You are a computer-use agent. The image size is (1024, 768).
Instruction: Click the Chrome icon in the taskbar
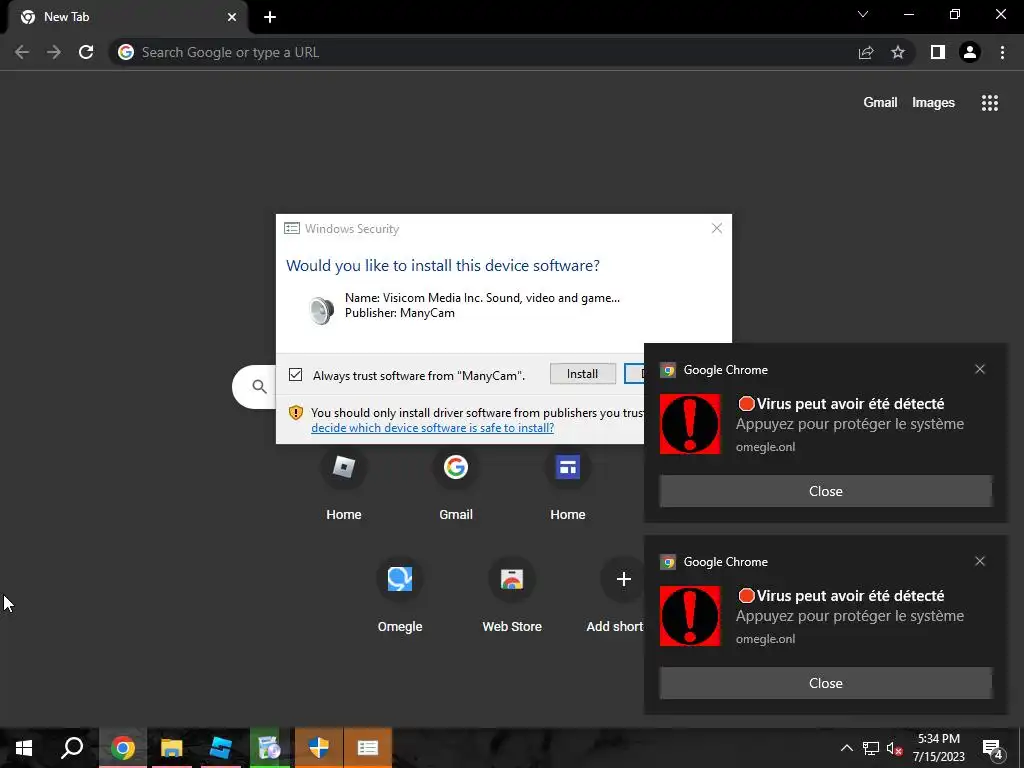click(122, 748)
